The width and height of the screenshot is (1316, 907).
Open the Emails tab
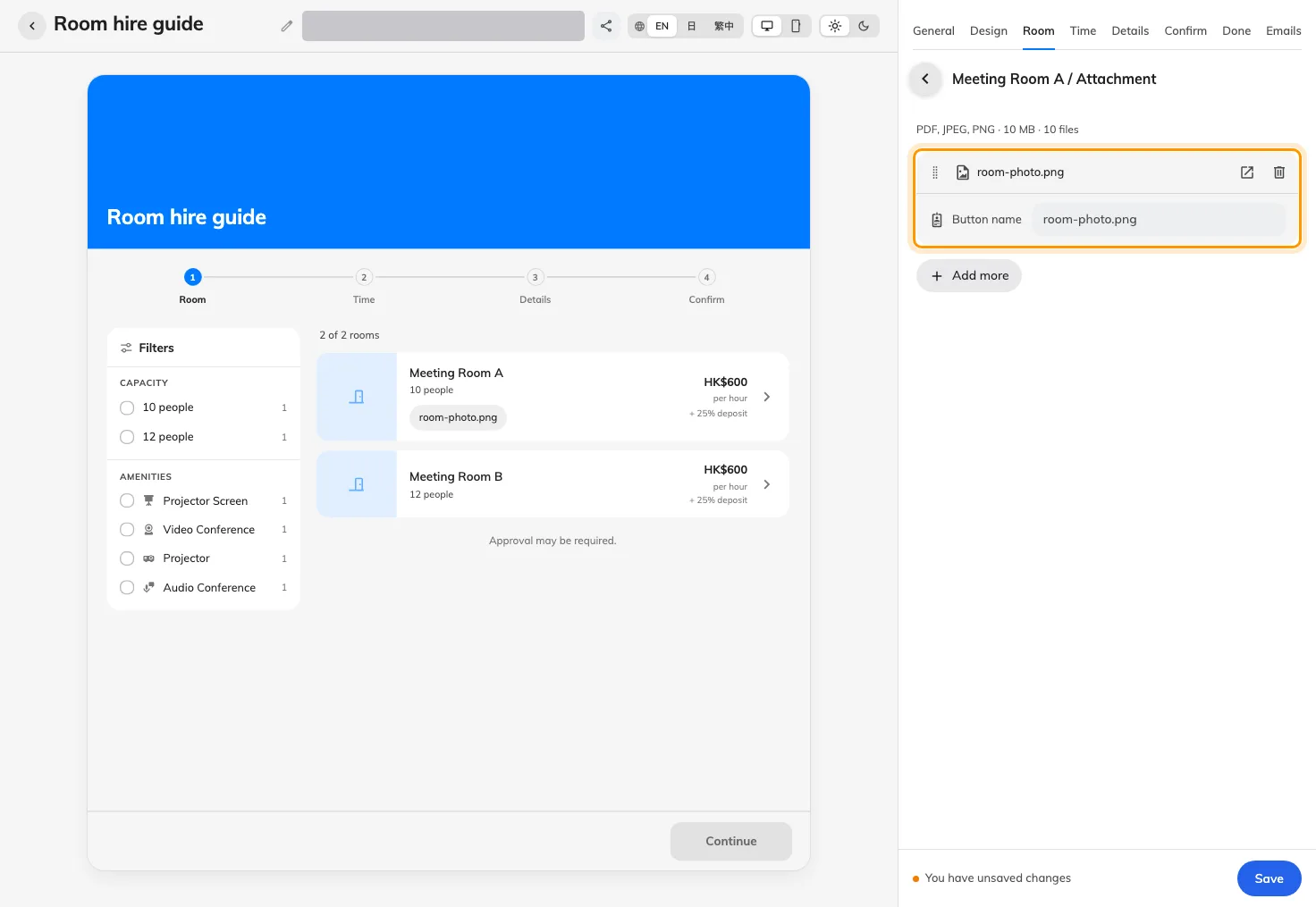click(1283, 30)
